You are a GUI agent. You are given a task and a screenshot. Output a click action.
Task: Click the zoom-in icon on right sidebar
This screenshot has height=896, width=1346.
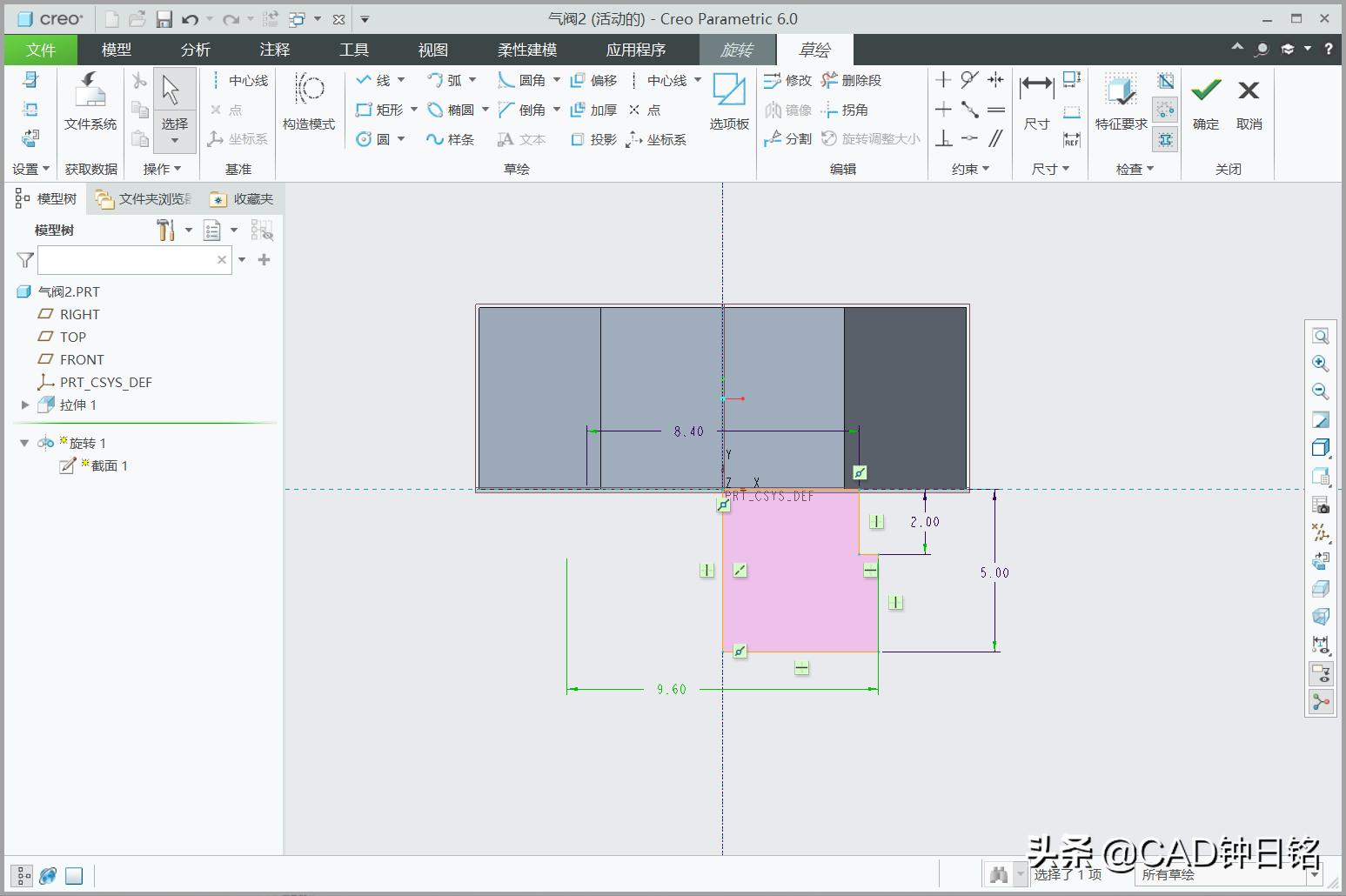pos(1321,364)
